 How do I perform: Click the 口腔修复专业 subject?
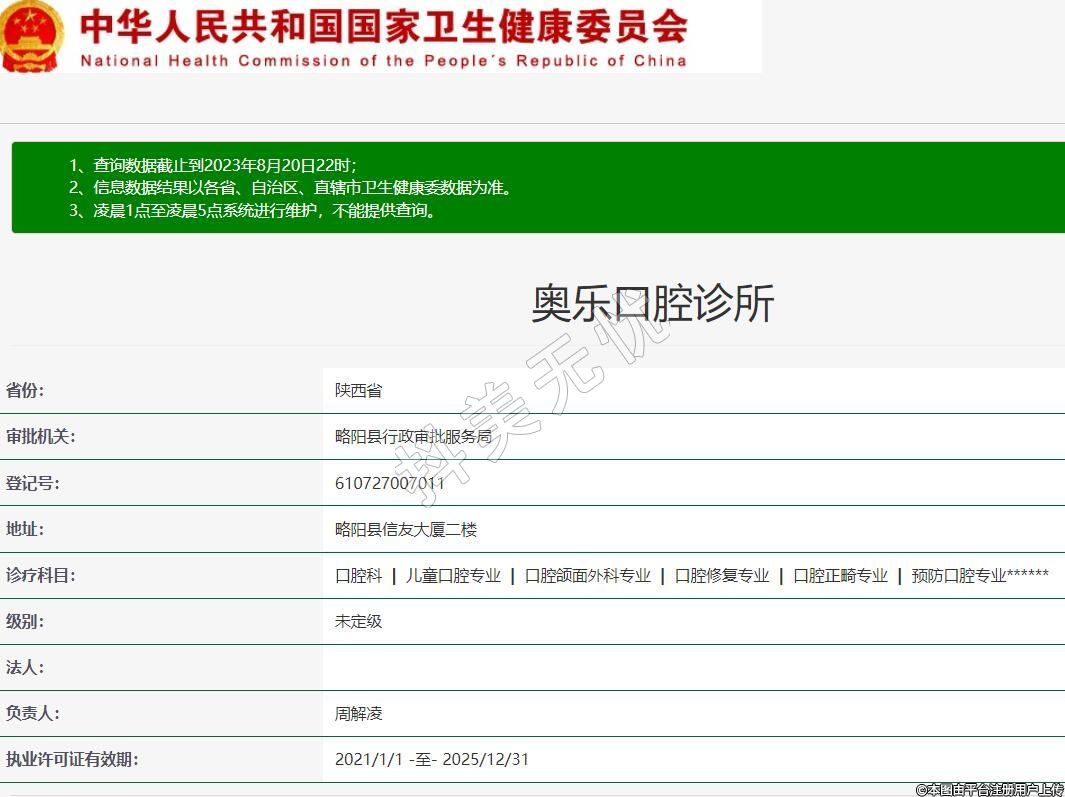click(722, 576)
